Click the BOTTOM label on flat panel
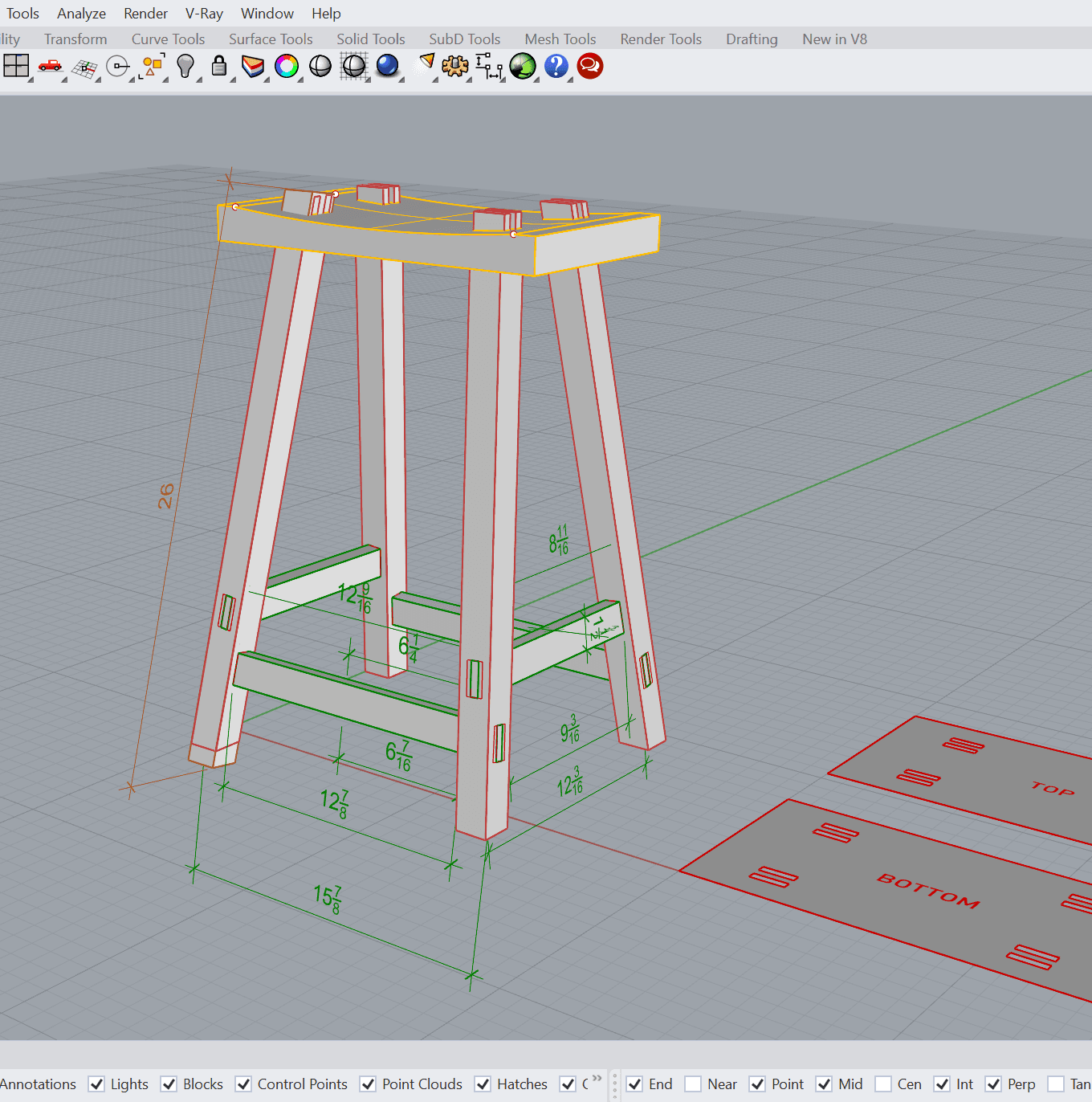Screen dimensions: 1092x1102 pyautogui.click(x=928, y=891)
